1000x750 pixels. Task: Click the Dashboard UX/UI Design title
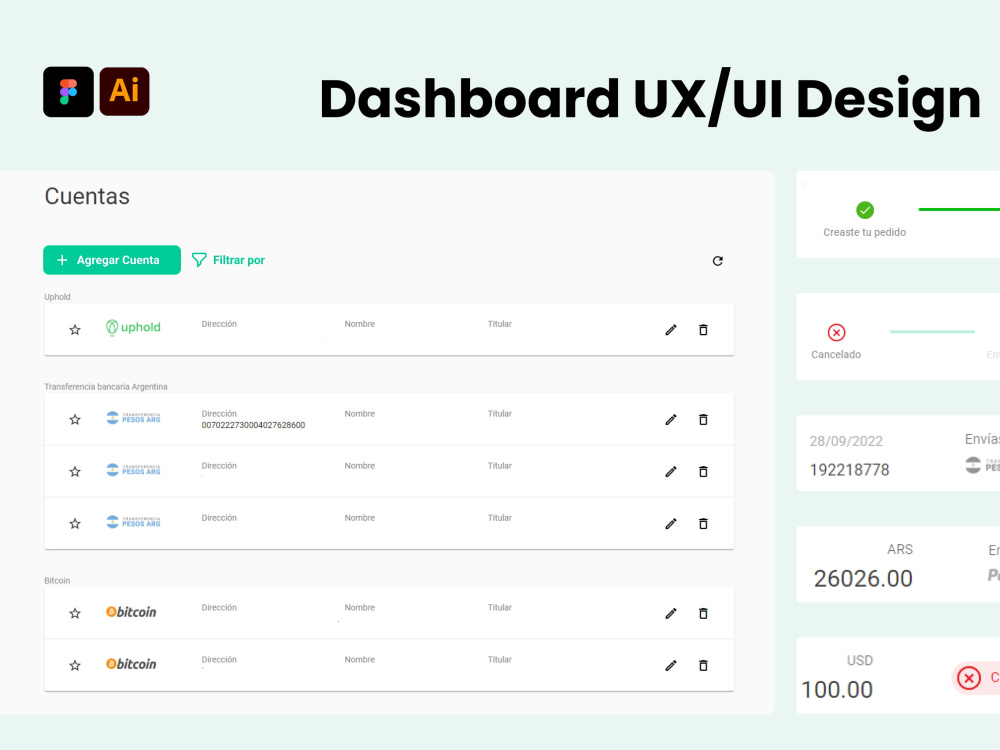point(650,99)
